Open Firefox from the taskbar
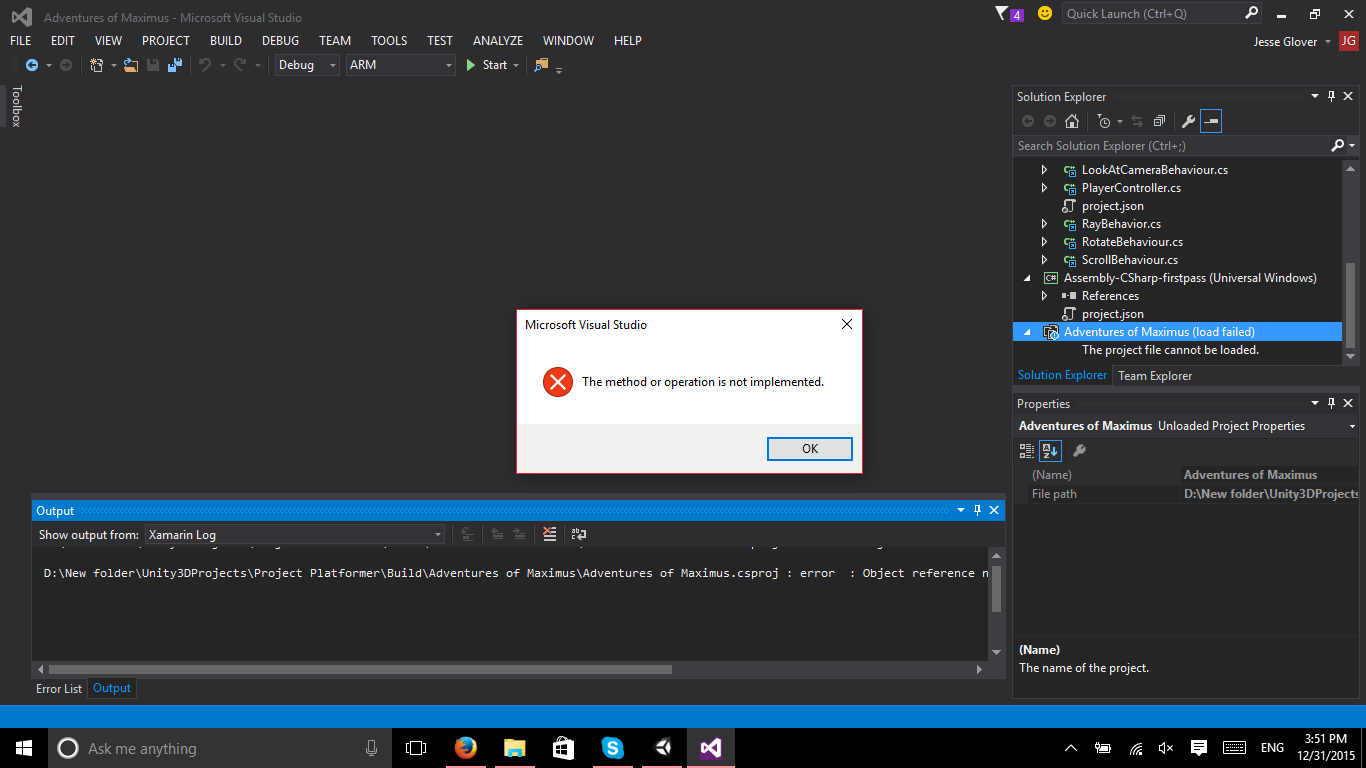This screenshot has height=768, width=1366. click(x=465, y=748)
